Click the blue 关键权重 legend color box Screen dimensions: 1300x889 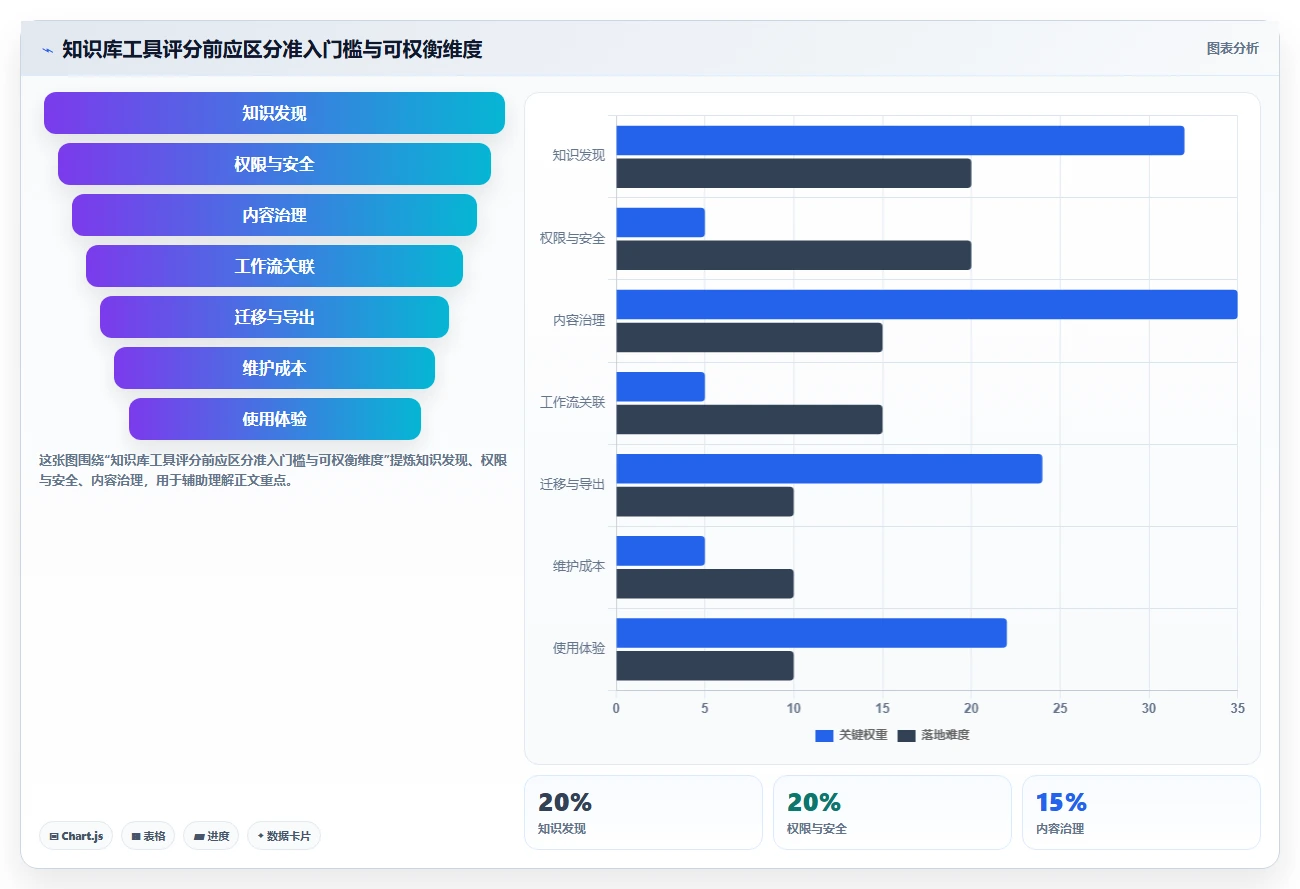click(824, 736)
